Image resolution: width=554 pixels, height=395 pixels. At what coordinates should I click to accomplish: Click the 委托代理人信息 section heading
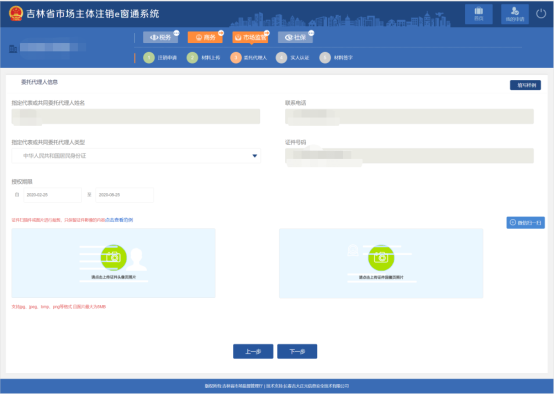pyautogui.click(x=39, y=82)
